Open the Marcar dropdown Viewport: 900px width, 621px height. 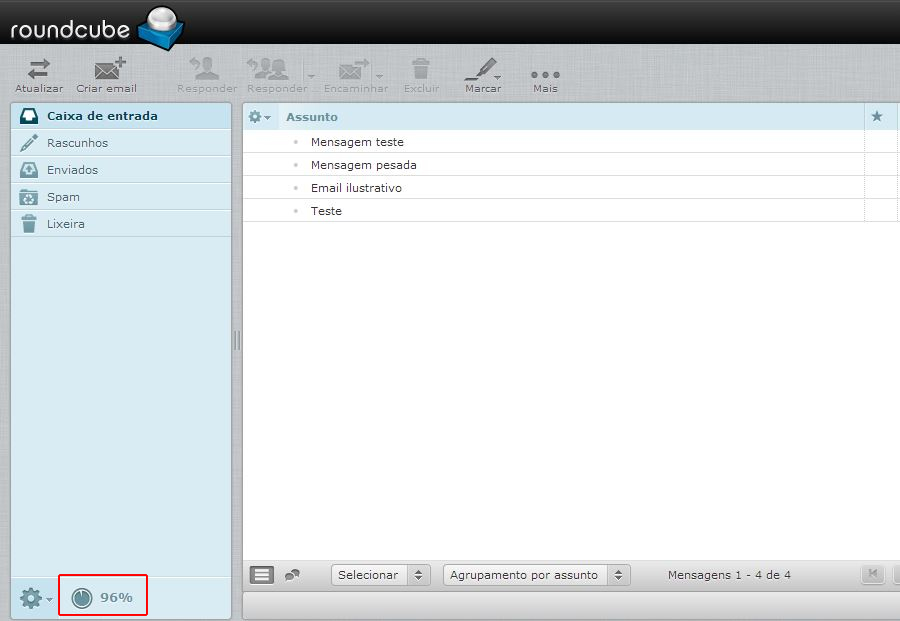483,74
